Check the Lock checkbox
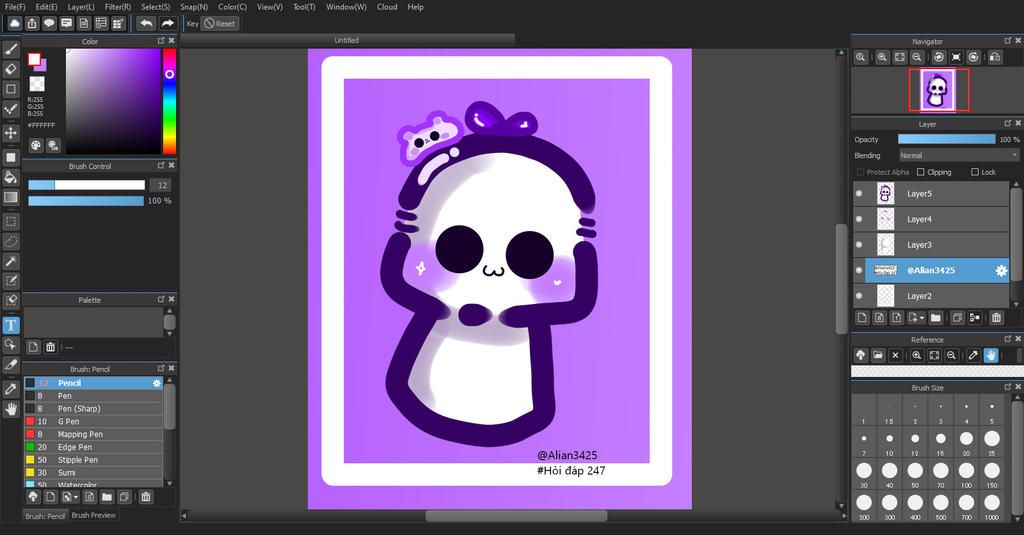Image resolution: width=1024 pixels, height=535 pixels. coord(974,172)
